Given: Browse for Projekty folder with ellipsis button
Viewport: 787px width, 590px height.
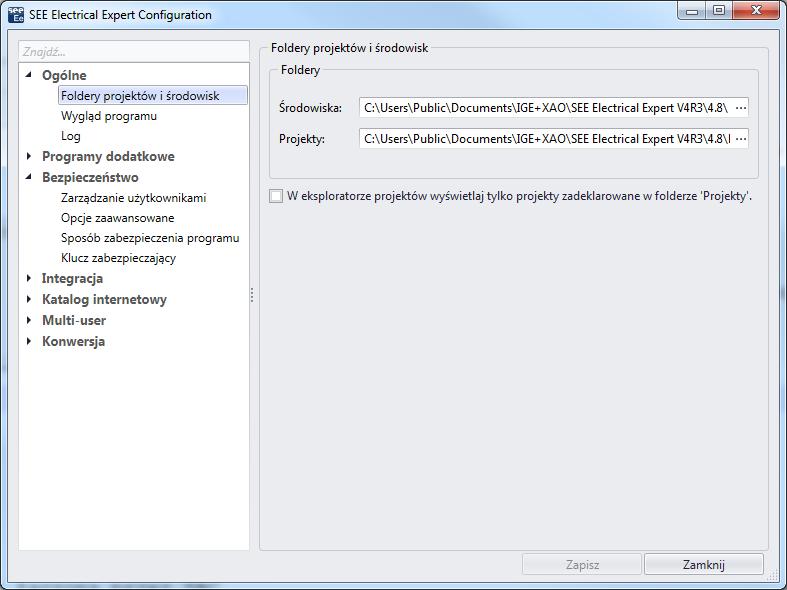Looking at the screenshot, I should pyautogui.click(x=740, y=139).
